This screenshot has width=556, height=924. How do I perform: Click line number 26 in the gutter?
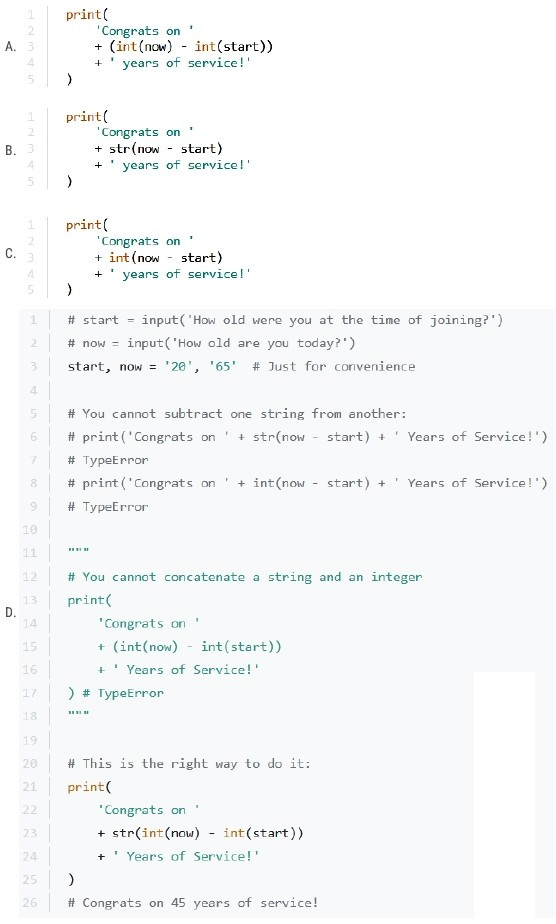point(29,902)
